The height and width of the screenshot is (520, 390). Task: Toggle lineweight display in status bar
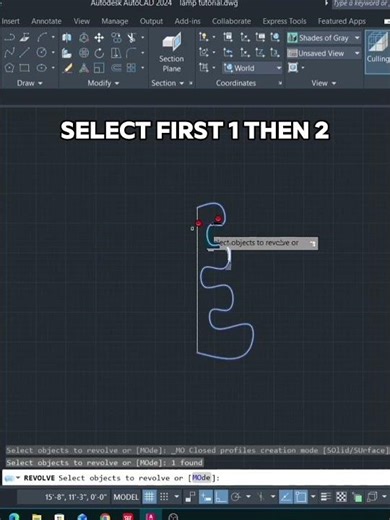coord(326,497)
